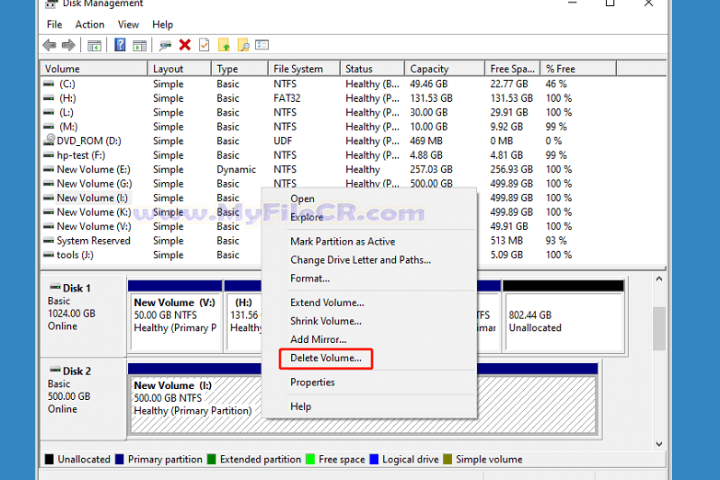Select Change Drive Letter and Paths
The width and height of the screenshot is (720, 480).
360,260
